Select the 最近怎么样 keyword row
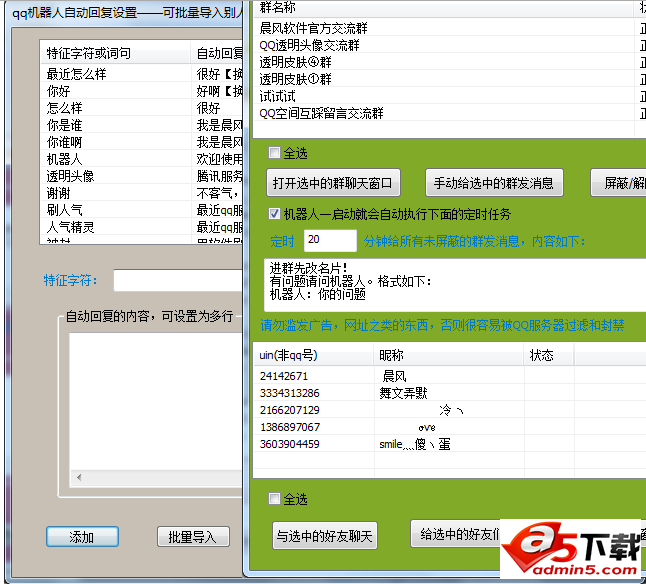 coord(142,74)
